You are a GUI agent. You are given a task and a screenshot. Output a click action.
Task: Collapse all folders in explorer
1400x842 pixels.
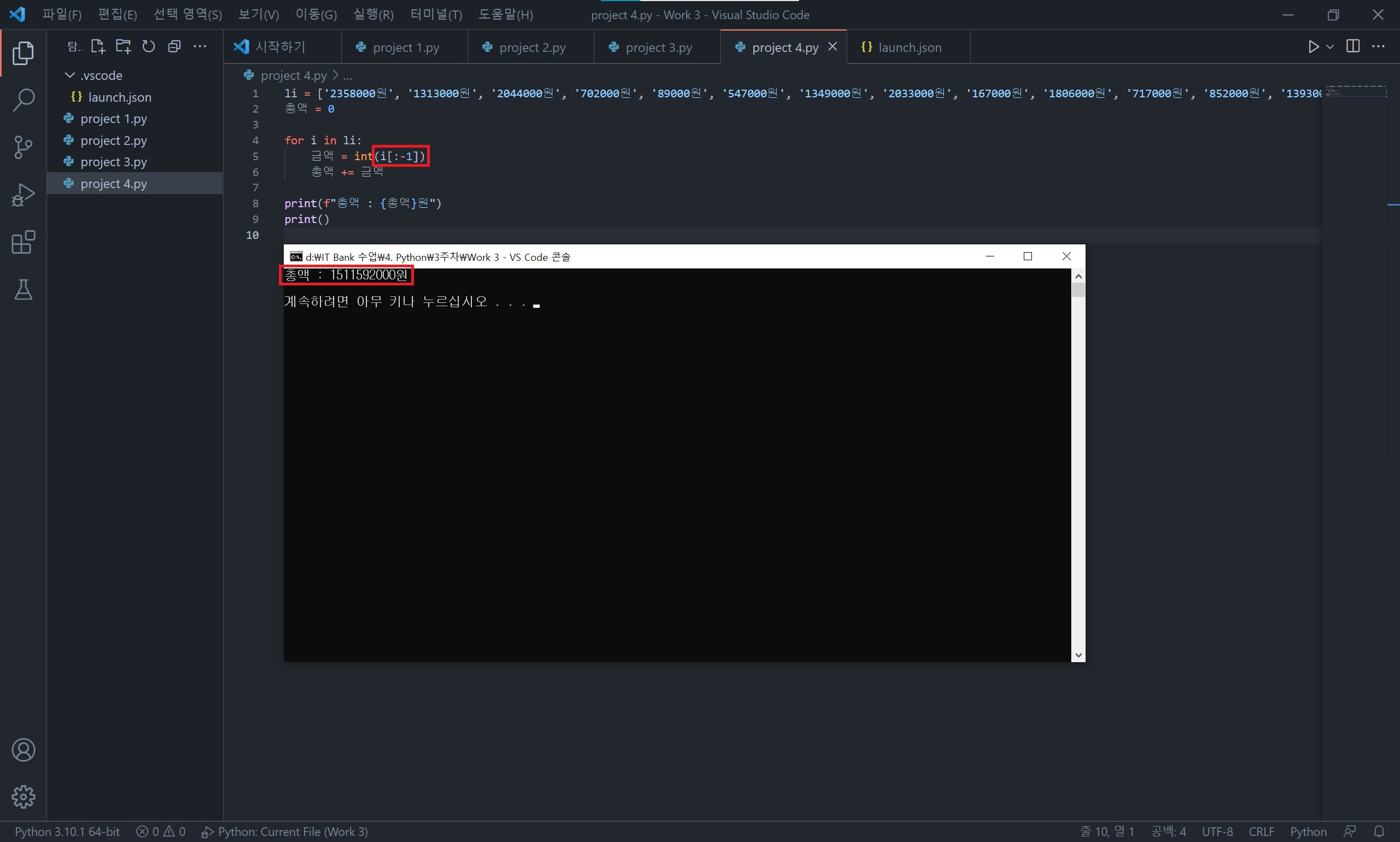point(174,46)
